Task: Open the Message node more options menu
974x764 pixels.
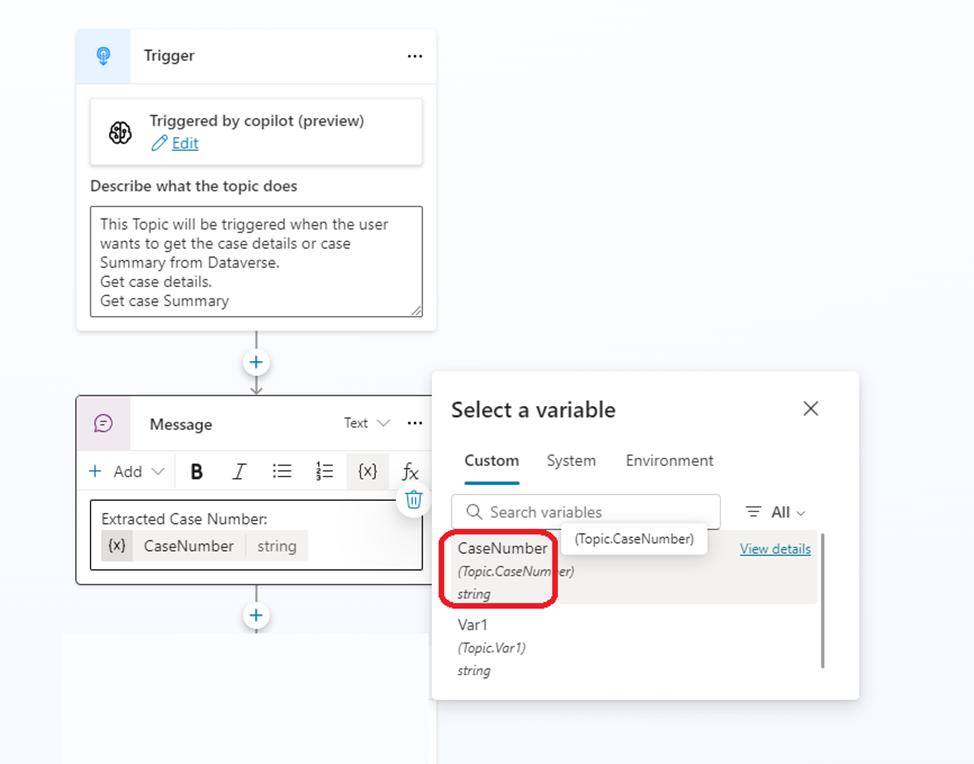Action: coord(415,423)
